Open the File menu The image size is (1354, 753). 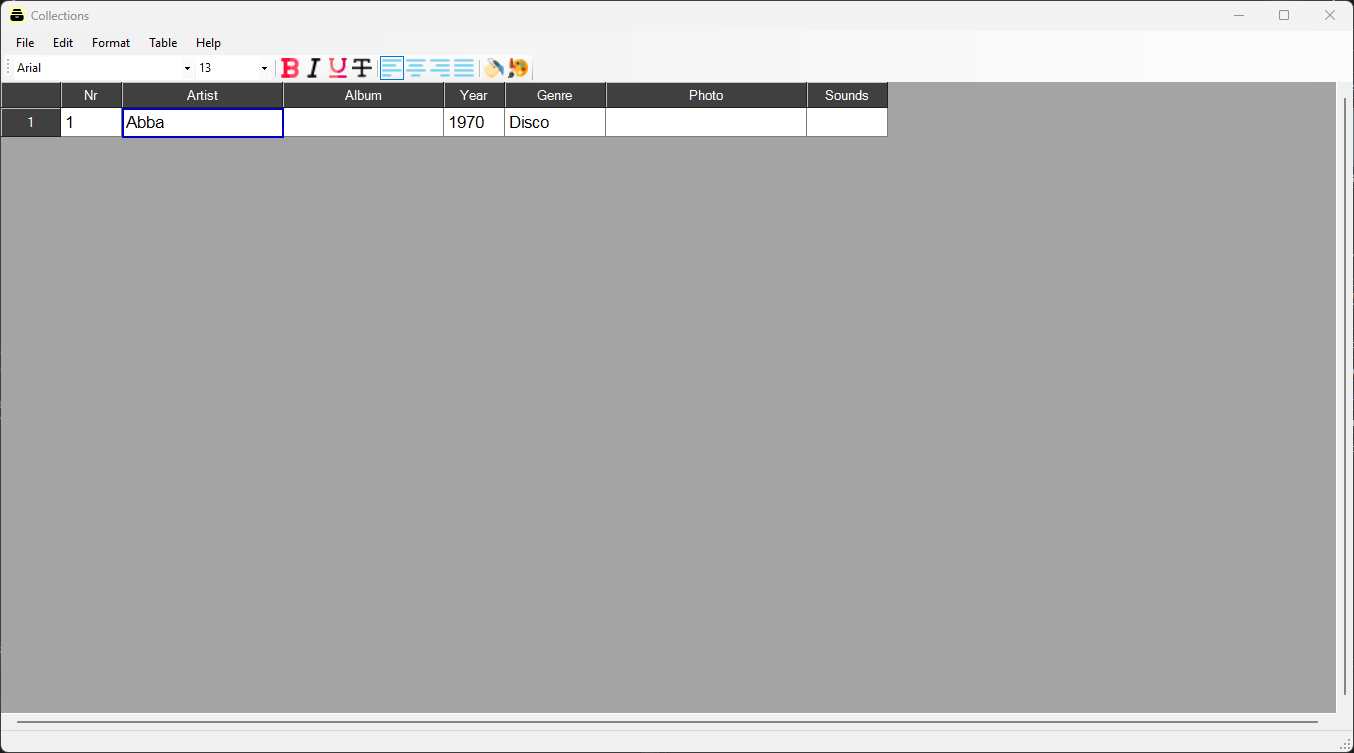(25, 43)
